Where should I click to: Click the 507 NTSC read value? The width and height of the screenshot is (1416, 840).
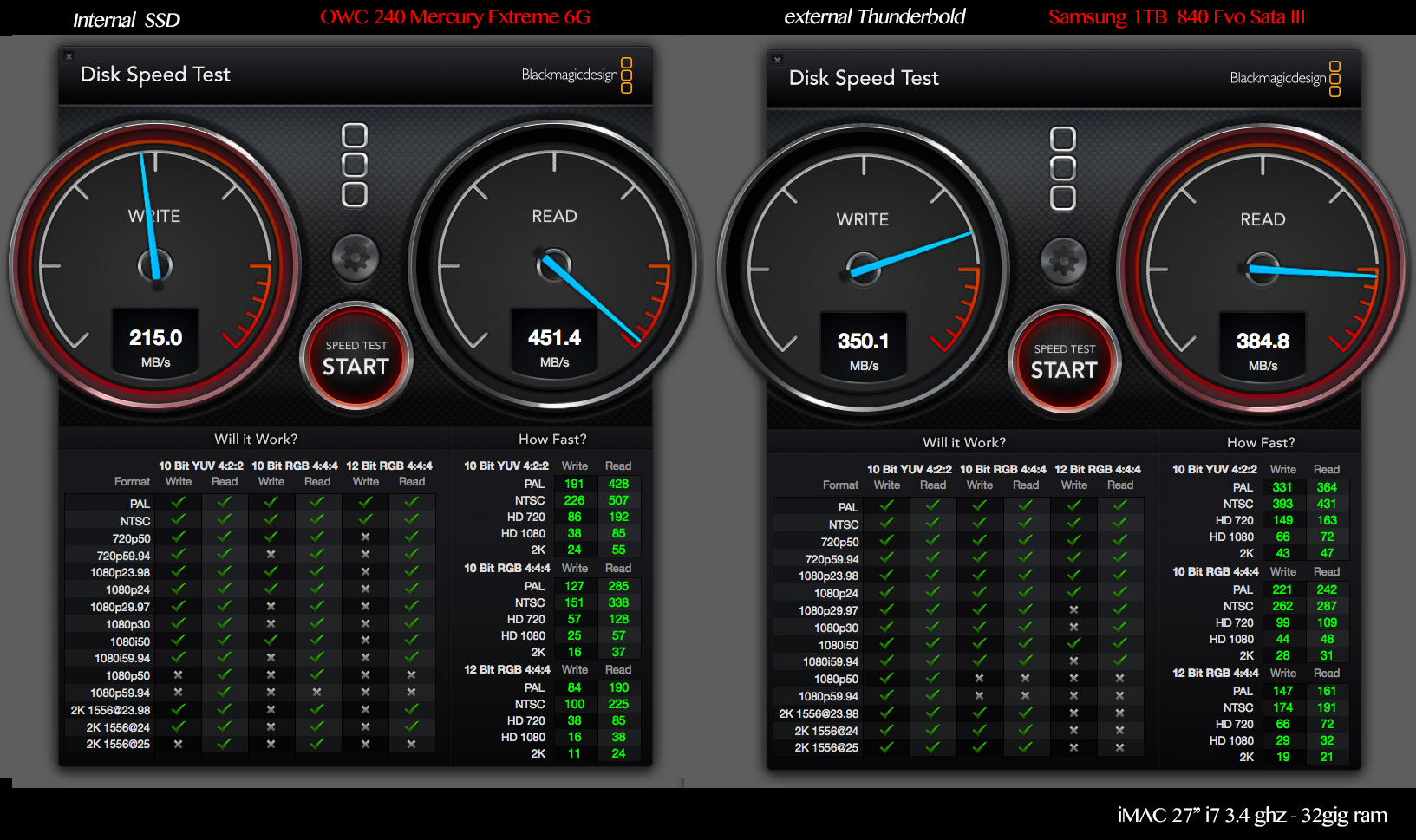tap(618, 500)
